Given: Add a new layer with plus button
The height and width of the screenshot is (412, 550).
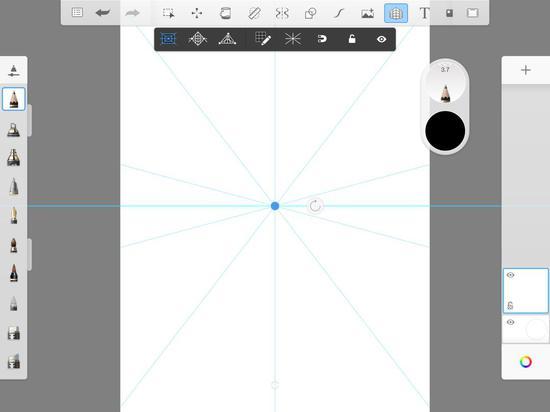Looking at the screenshot, I should 525,70.
